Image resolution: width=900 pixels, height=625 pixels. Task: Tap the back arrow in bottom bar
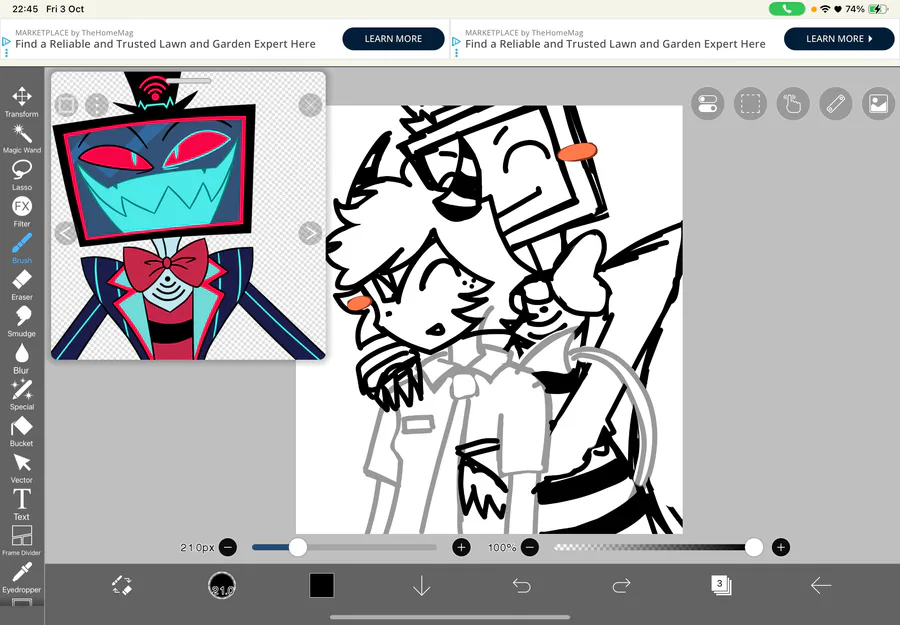[x=821, y=585]
